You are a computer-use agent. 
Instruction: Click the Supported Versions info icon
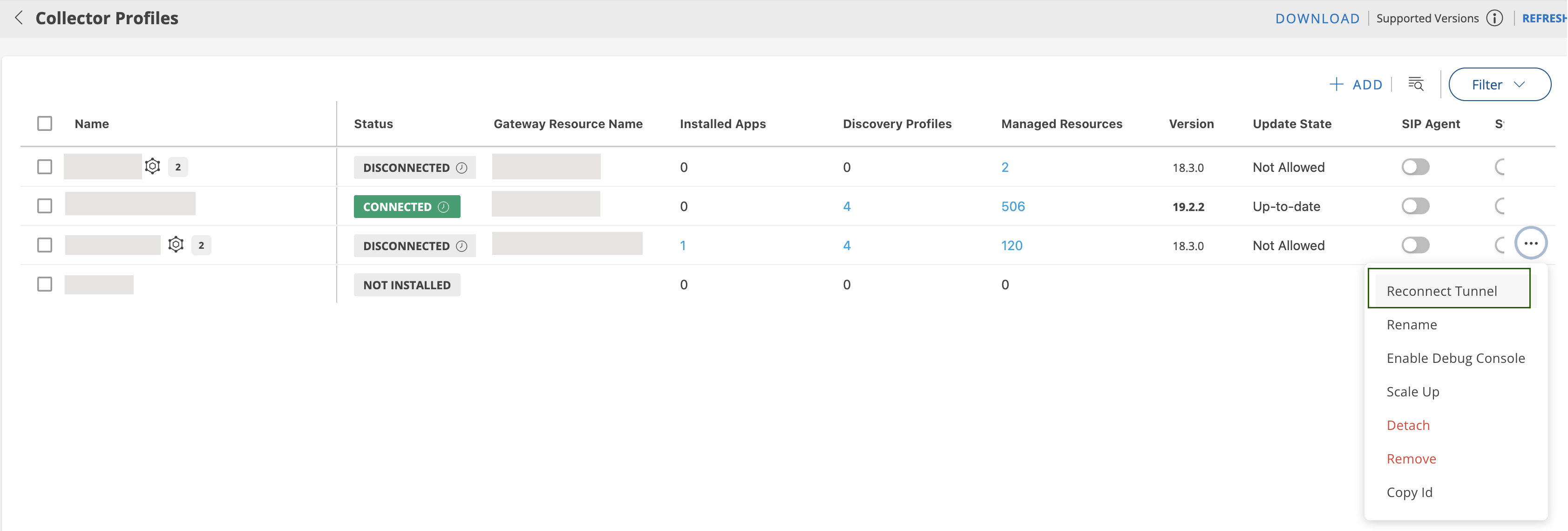click(x=1494, y=18)
